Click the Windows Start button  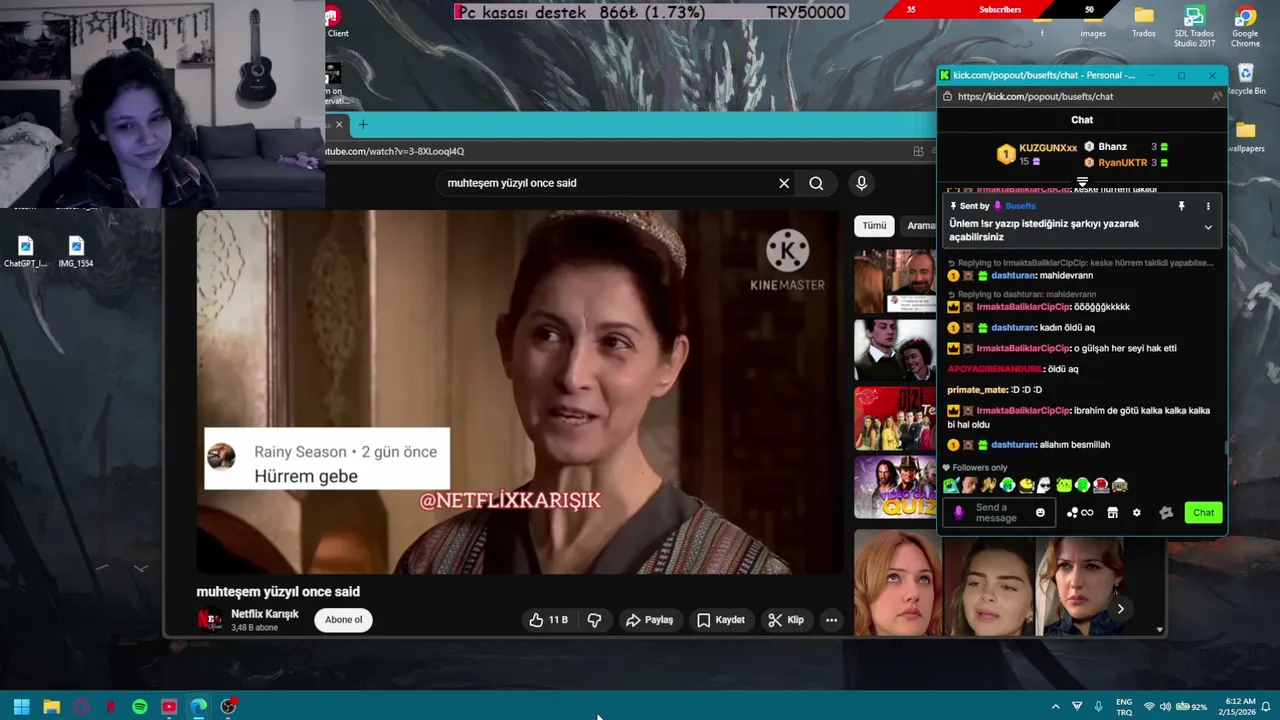click(x=21, y=707)
